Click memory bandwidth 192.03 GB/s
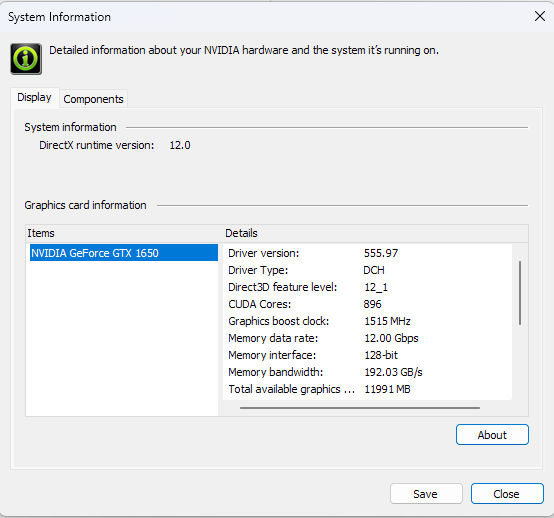The width and height of the screenshot is (554, 518). 393,372
